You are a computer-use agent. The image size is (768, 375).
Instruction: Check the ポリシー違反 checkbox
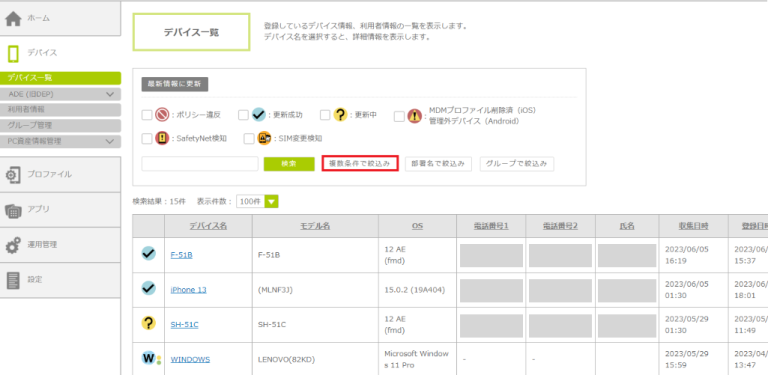[147, 115]
